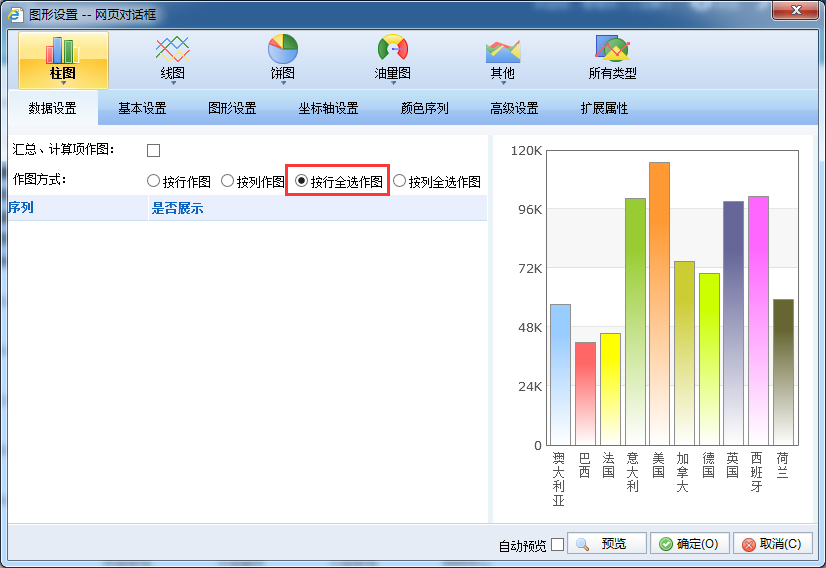Expand the dropdown arrow under 饼图
The image size is (826, 568).
tap(283, 83)
